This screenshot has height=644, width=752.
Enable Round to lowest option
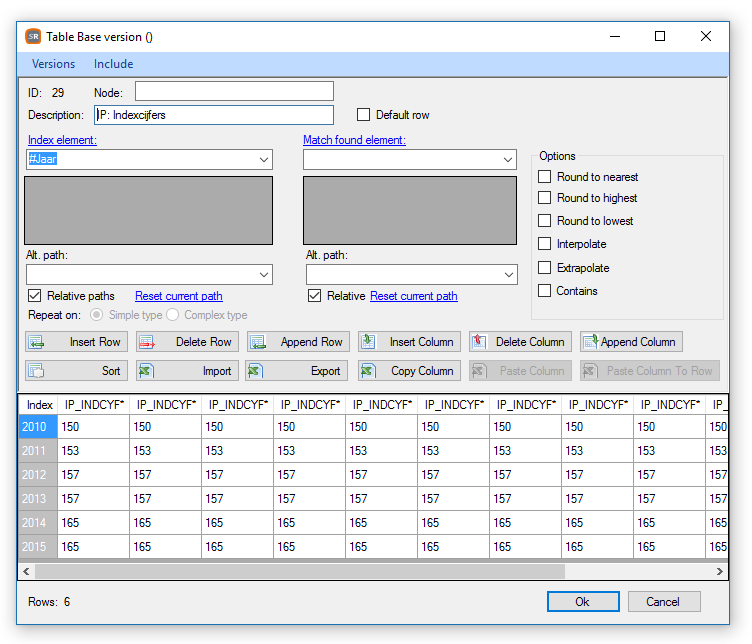tap(544, 221)
